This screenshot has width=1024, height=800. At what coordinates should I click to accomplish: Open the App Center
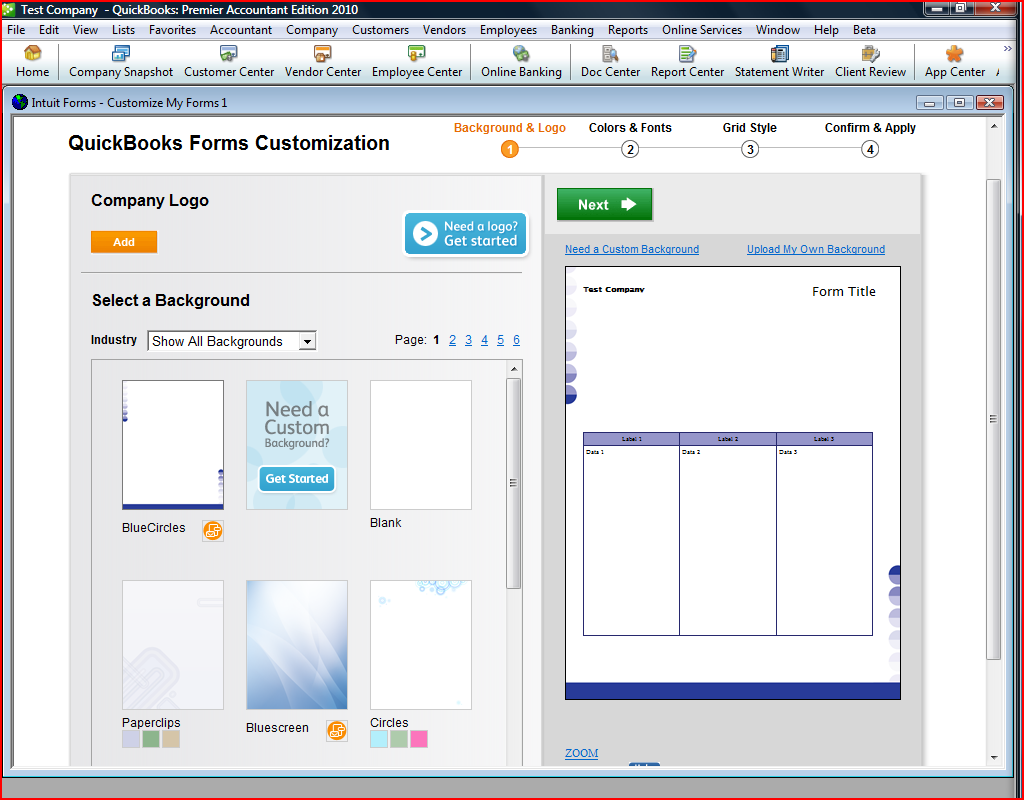[x=954, y=61]
